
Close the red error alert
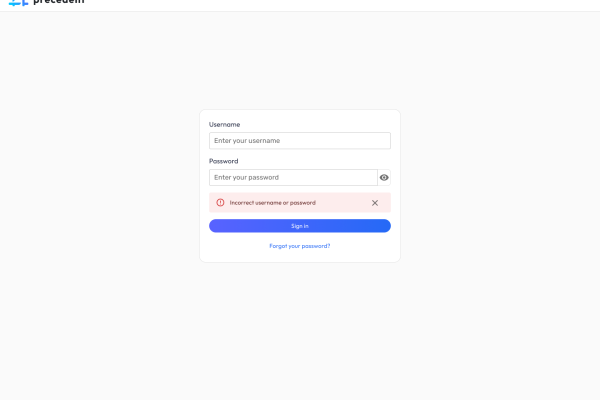375,202
